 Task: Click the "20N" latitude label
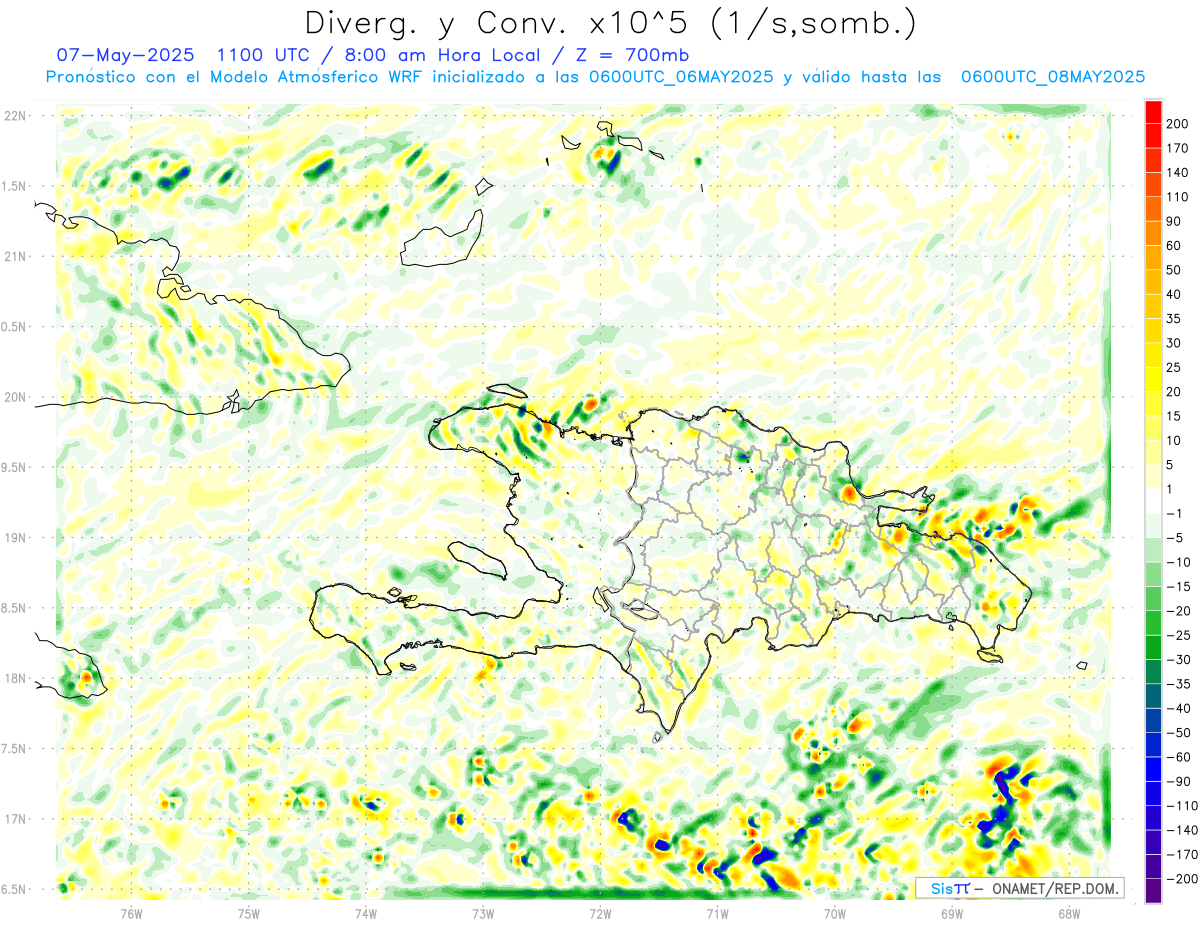tap(14, 397)
